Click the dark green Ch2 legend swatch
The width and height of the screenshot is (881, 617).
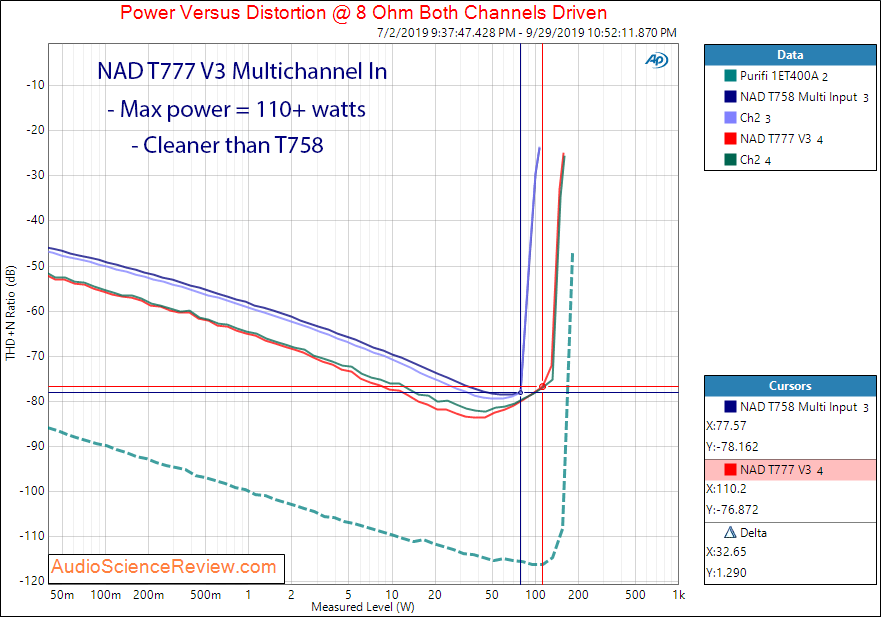(730, 160)
